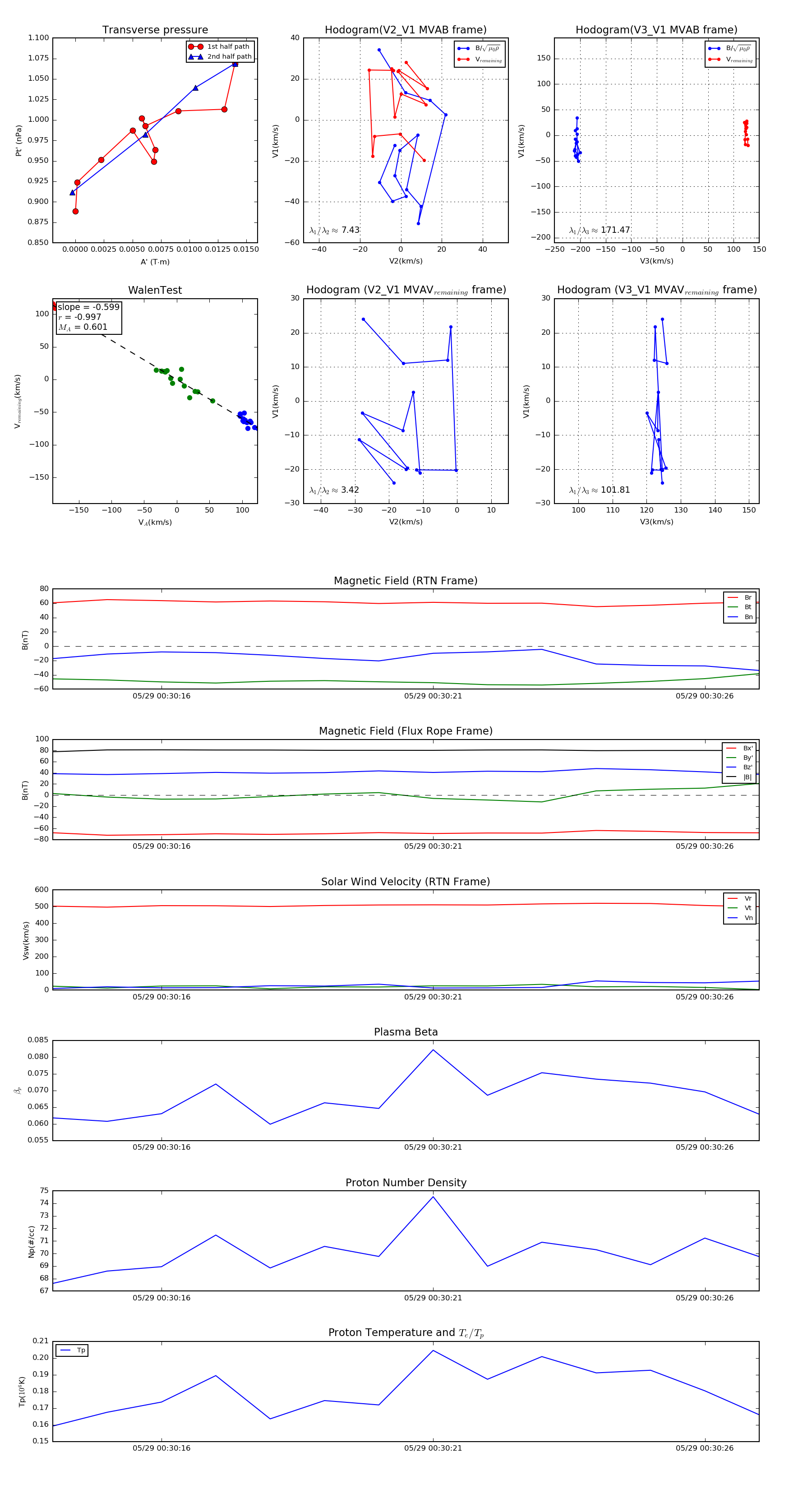Screen dimensions: 812x1489
Task: Select 'r = -0.997' in the WalenTest box
Action: (x=80, y=317)
